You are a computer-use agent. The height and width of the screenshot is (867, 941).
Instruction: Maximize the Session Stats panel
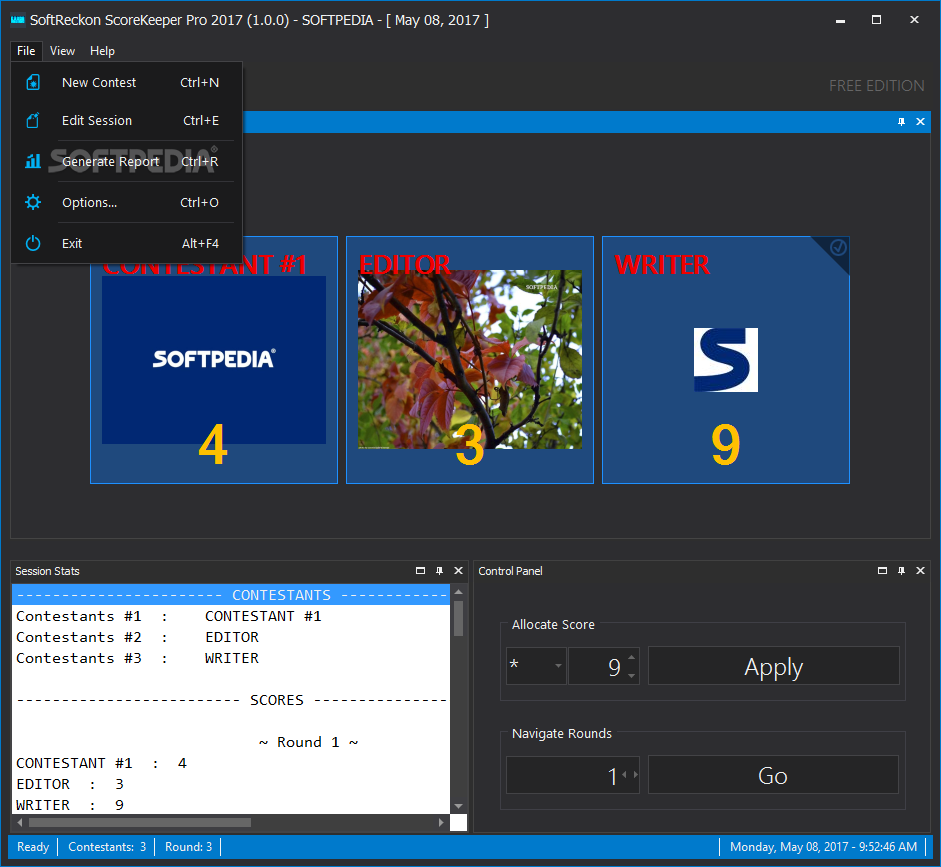(420, 571)
